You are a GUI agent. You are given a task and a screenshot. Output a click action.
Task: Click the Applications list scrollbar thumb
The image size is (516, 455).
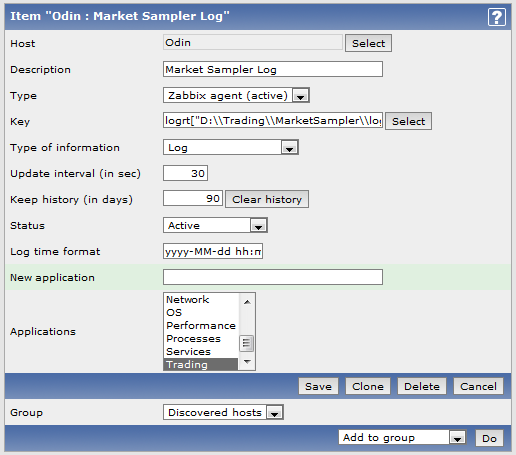click(x=247, y=343)
